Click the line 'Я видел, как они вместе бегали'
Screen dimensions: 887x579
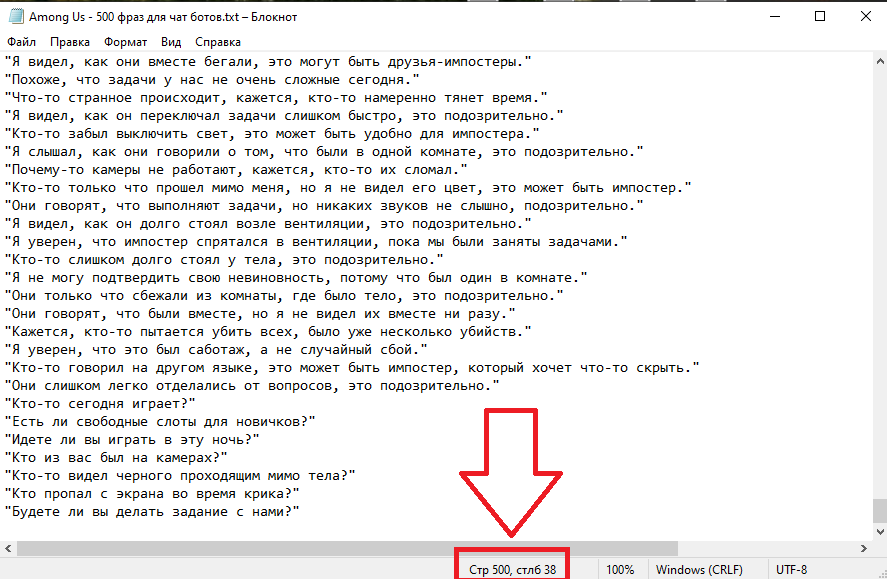pyautogui.click(x=268, y=62)
